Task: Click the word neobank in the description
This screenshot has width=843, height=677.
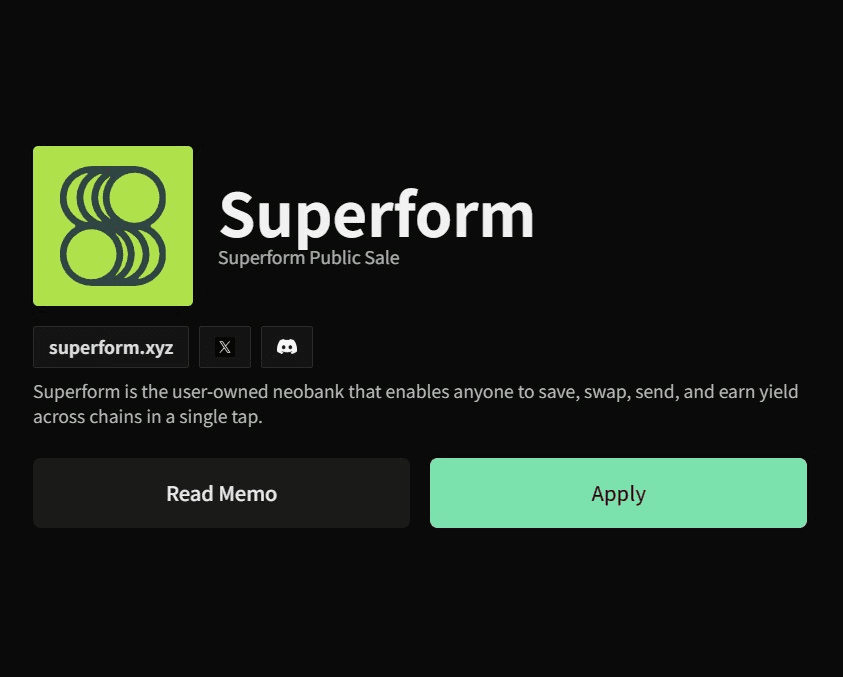Action: (x=303, y=391)
